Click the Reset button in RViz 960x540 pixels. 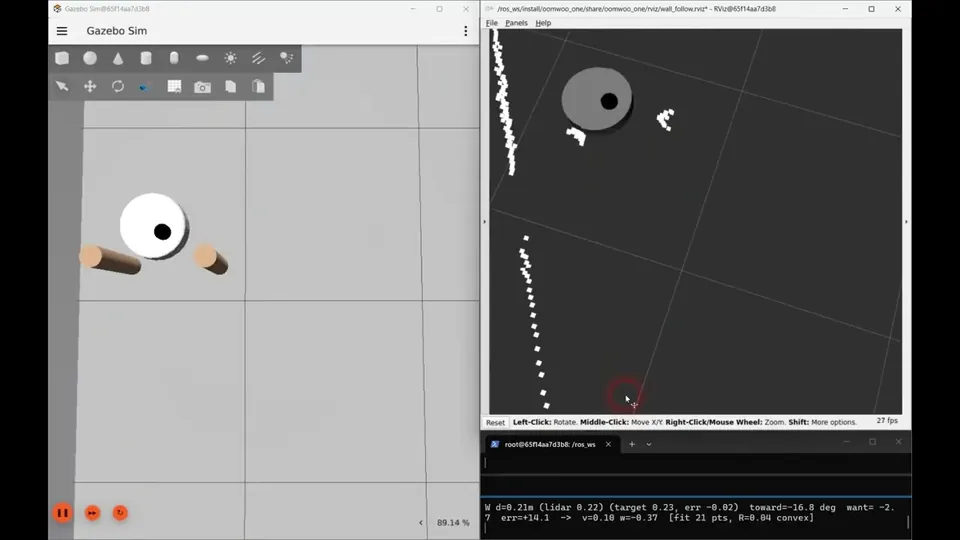[x=495, y=422]
